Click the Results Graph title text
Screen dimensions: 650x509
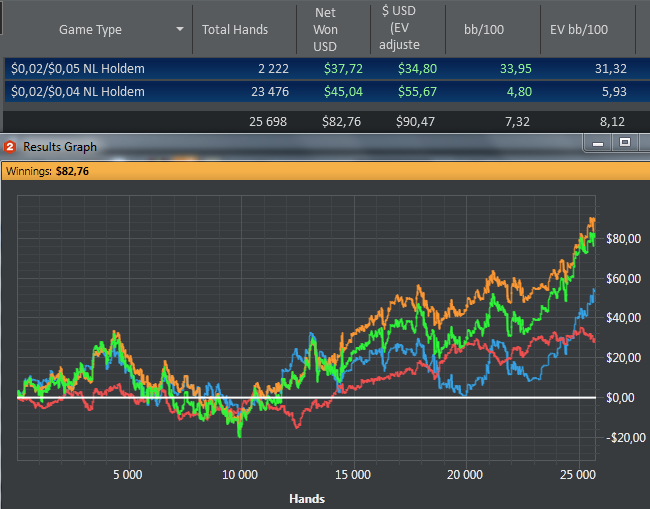click(60, 147)
